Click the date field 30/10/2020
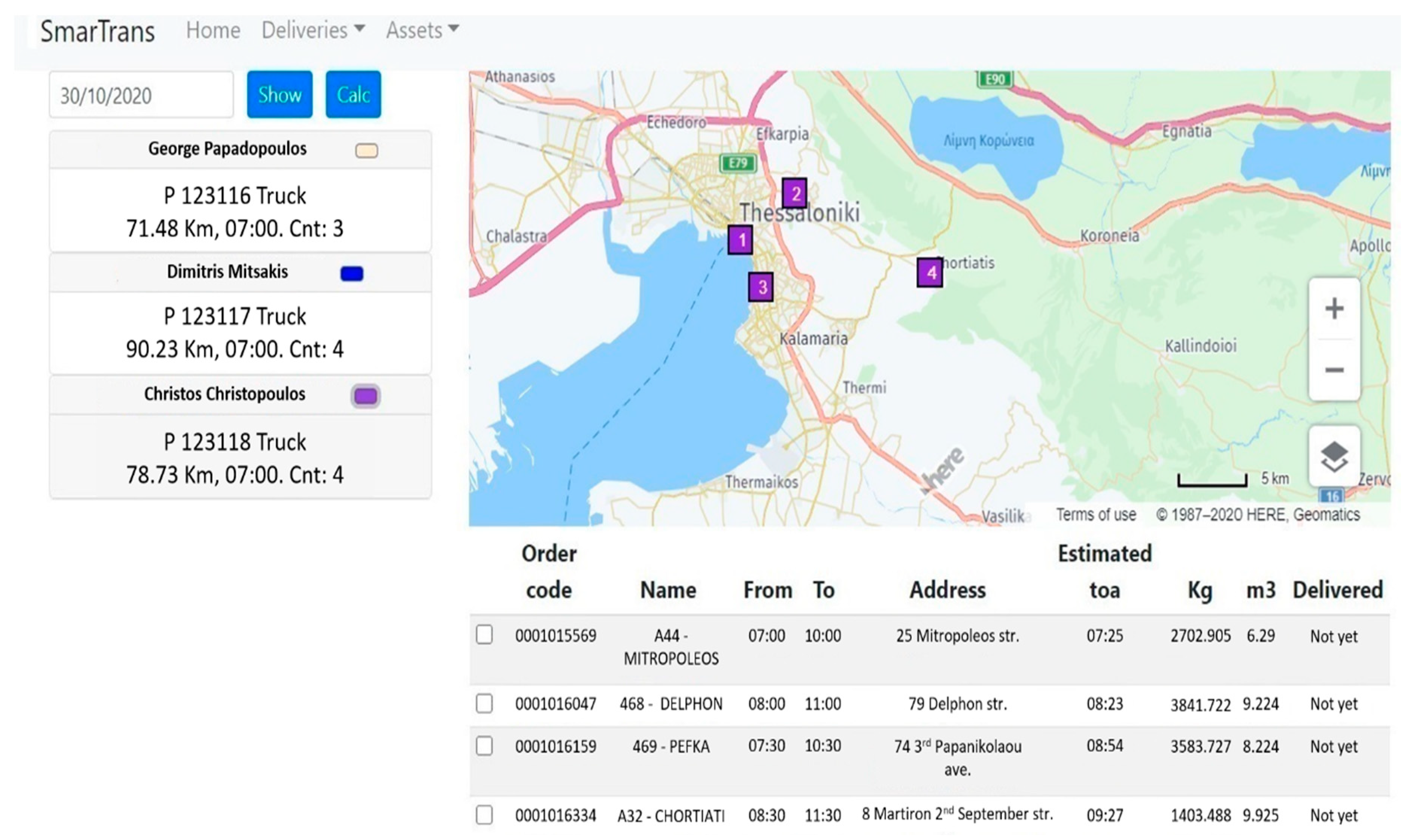 point(141,95)
